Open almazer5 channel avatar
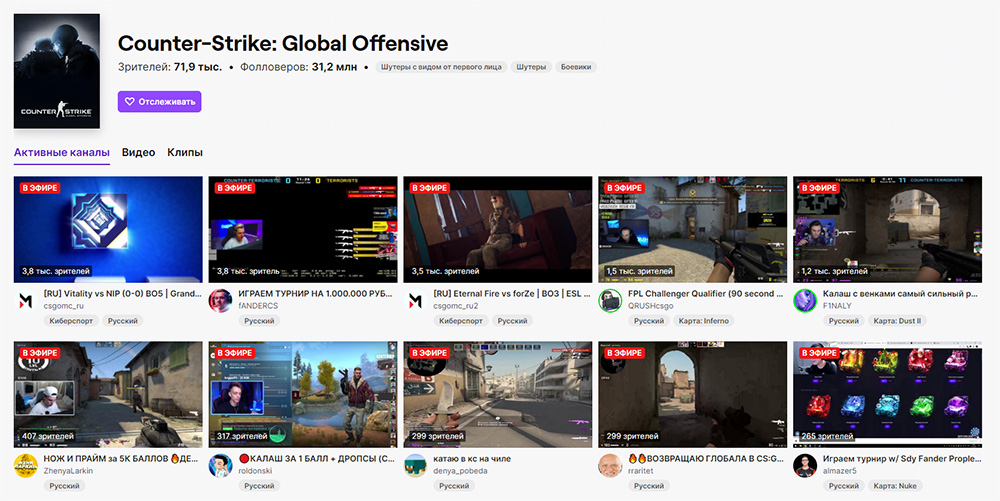This screenshot has width=1000, height=501. [x=805, y=465]
